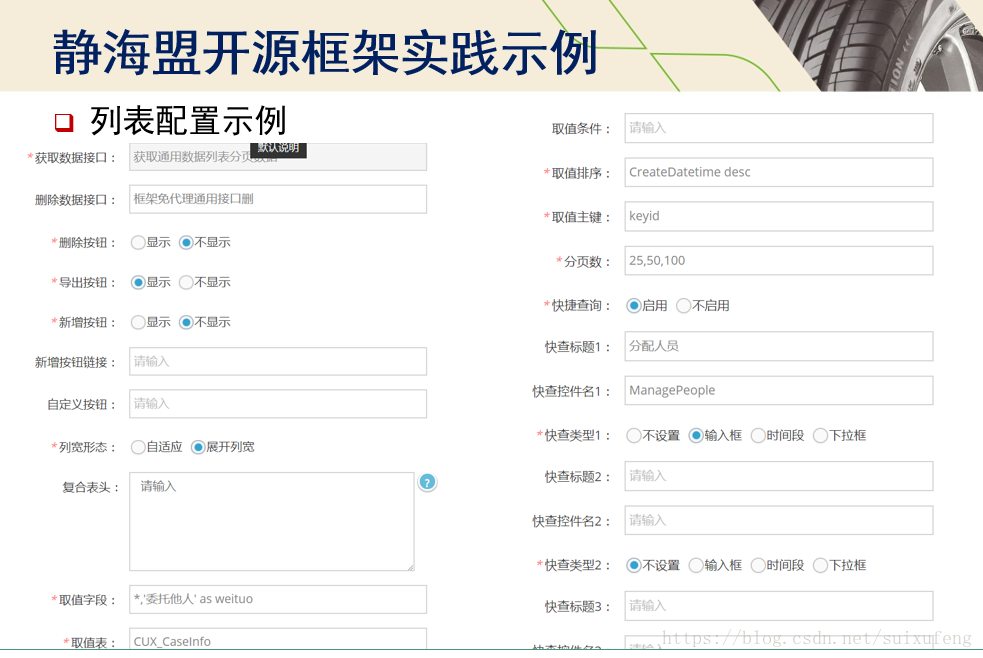Click the 删除数据接口 input field
983x658 pixels.
pos(278,199)
